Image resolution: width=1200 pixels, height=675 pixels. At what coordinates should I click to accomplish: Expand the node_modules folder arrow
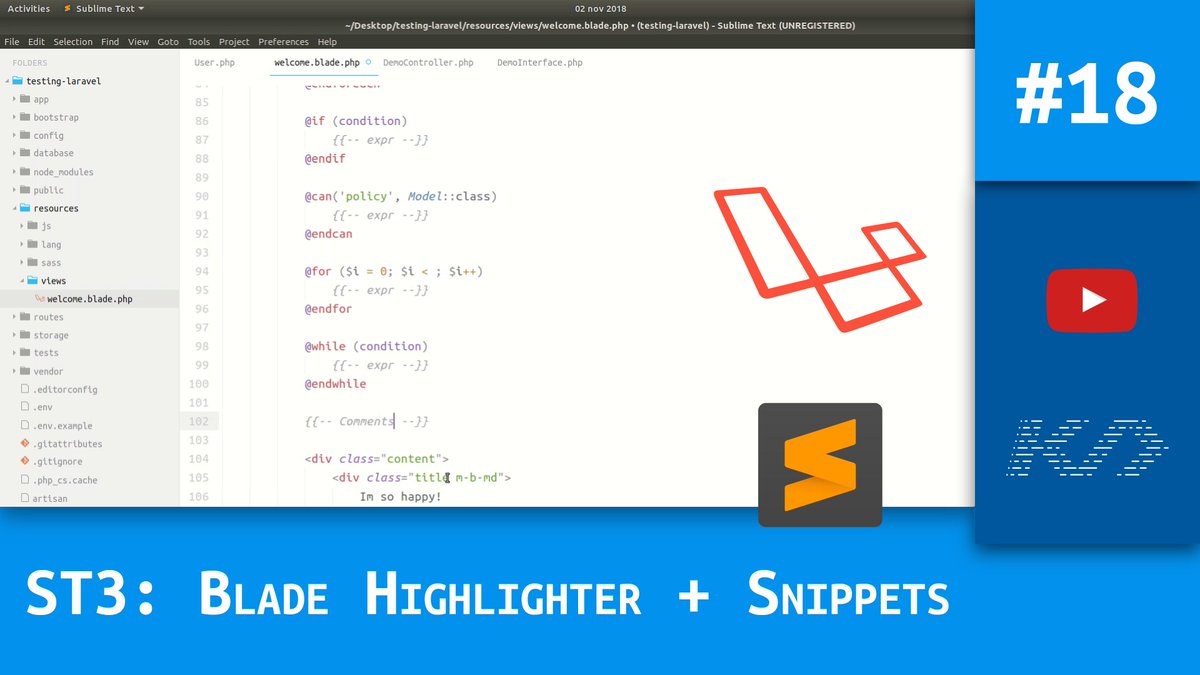coord(14,172)
